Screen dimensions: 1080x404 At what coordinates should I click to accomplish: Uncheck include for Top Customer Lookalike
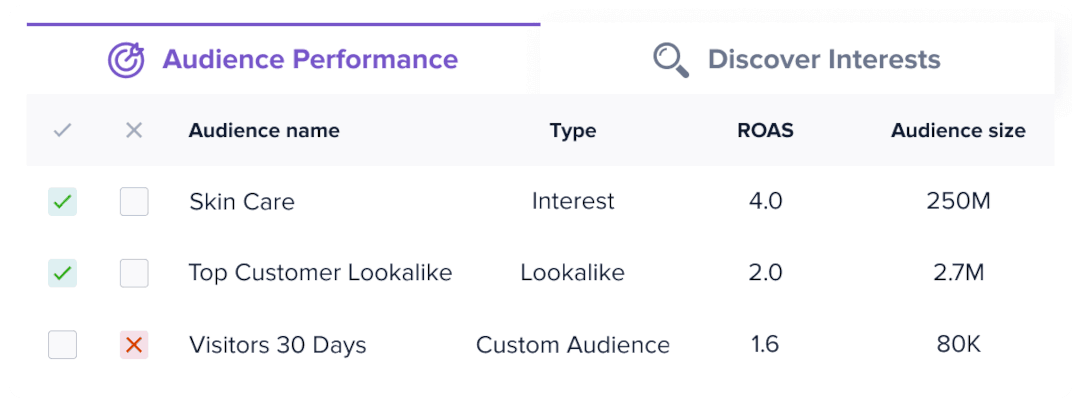[63, 273]
